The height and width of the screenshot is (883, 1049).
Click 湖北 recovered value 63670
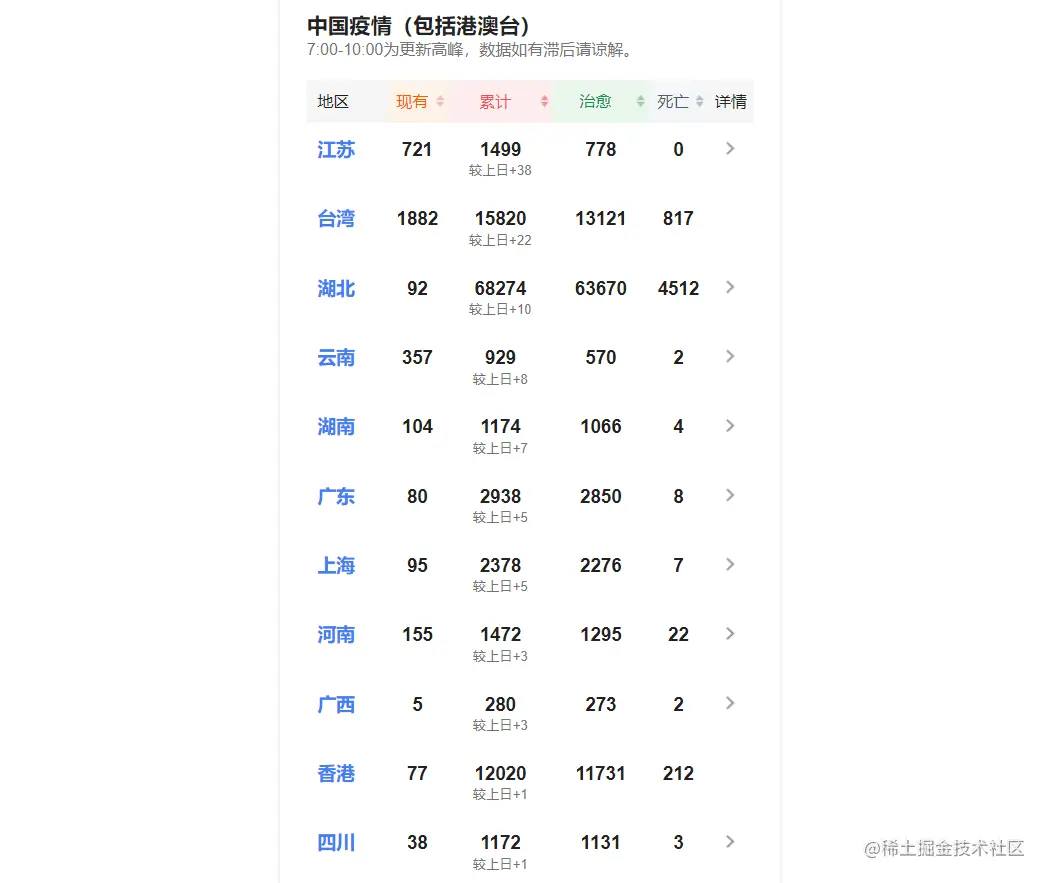[601, 288]
